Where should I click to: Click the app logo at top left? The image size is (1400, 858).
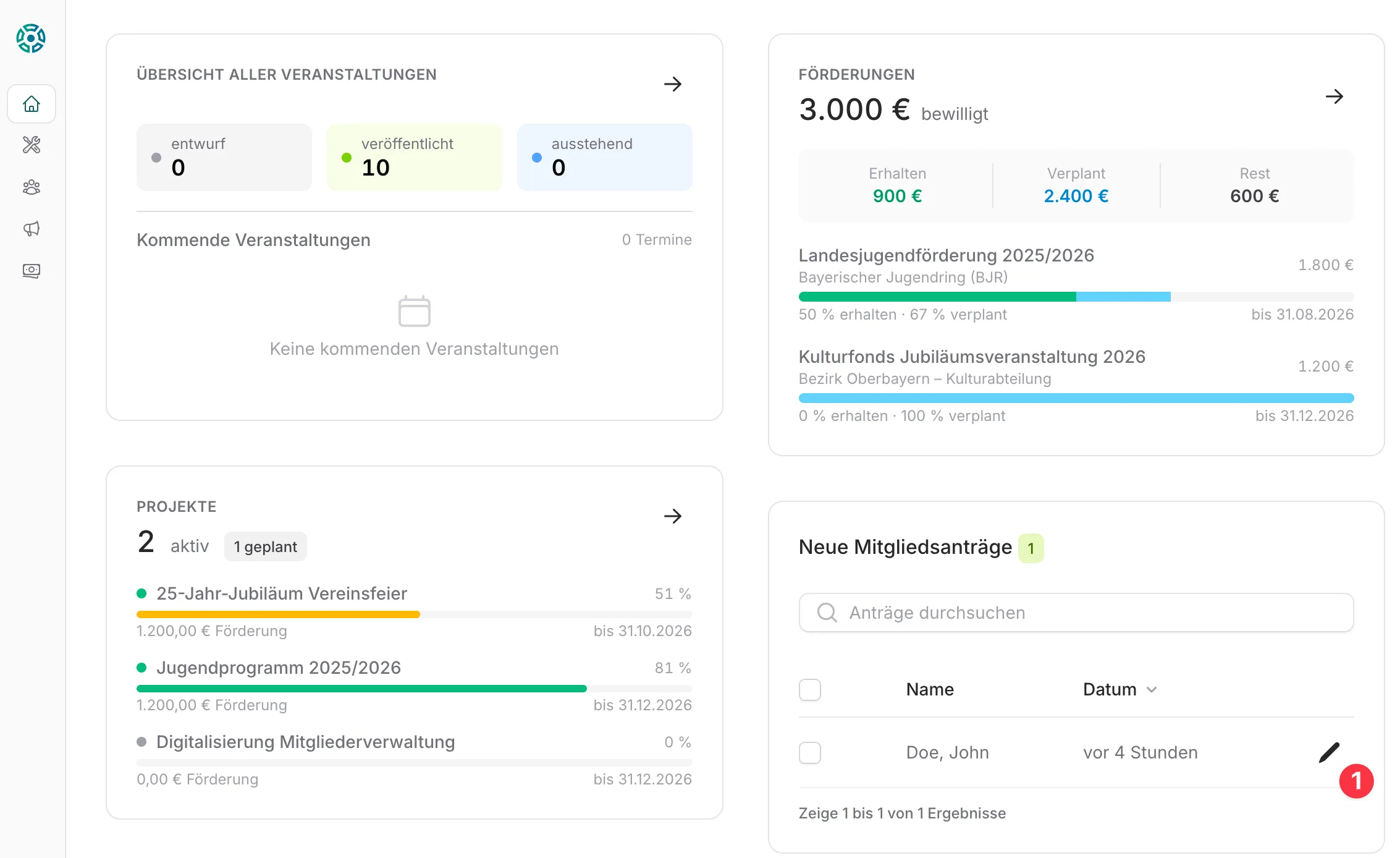point(31,38)
